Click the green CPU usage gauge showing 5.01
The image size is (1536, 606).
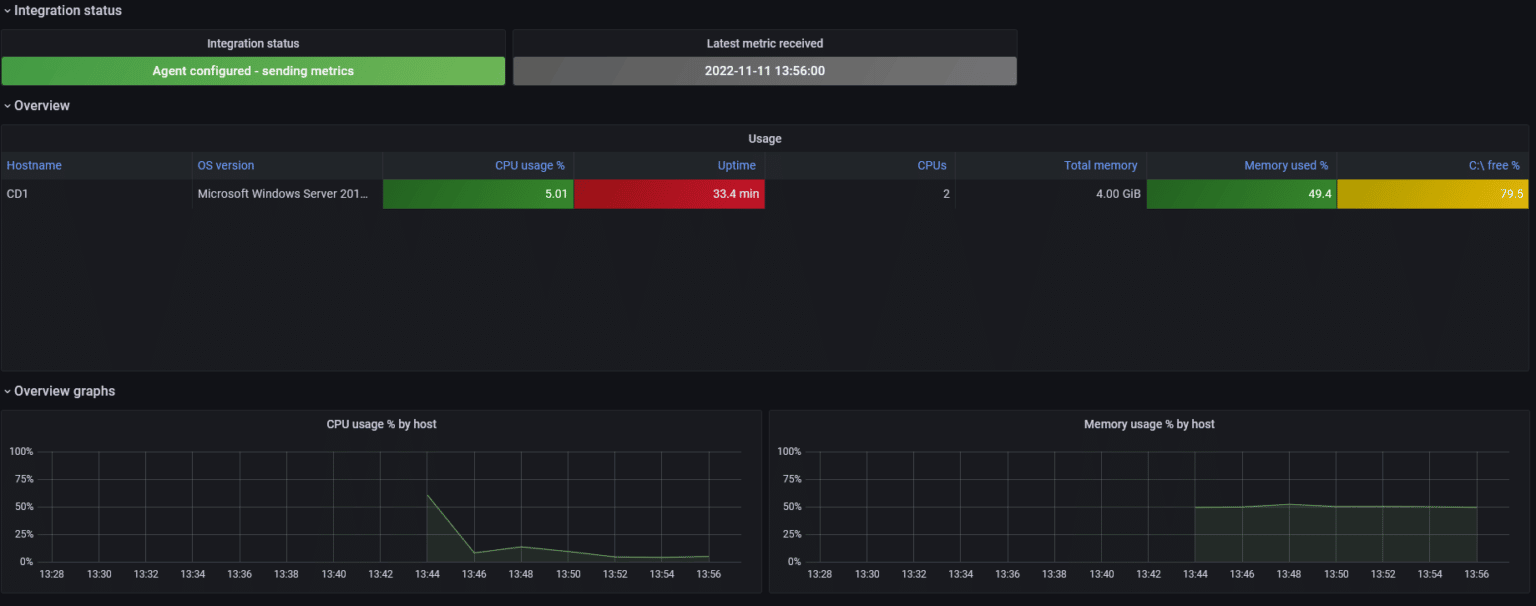click(478, 193)
